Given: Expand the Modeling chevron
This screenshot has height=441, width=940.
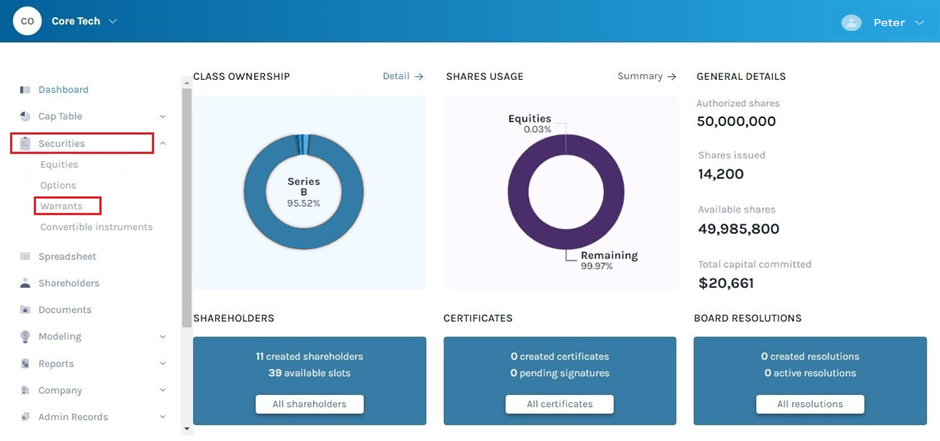Looking at the screenshot, I should click(x=162, y=337).
